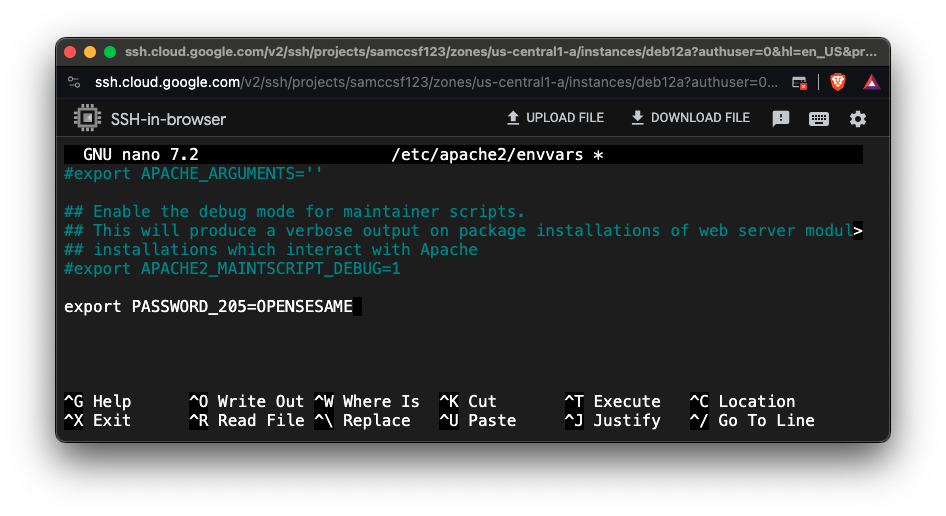Screen dimensions: 946x516
Task: Open the SSH settings gear
Action: point(858,119)
